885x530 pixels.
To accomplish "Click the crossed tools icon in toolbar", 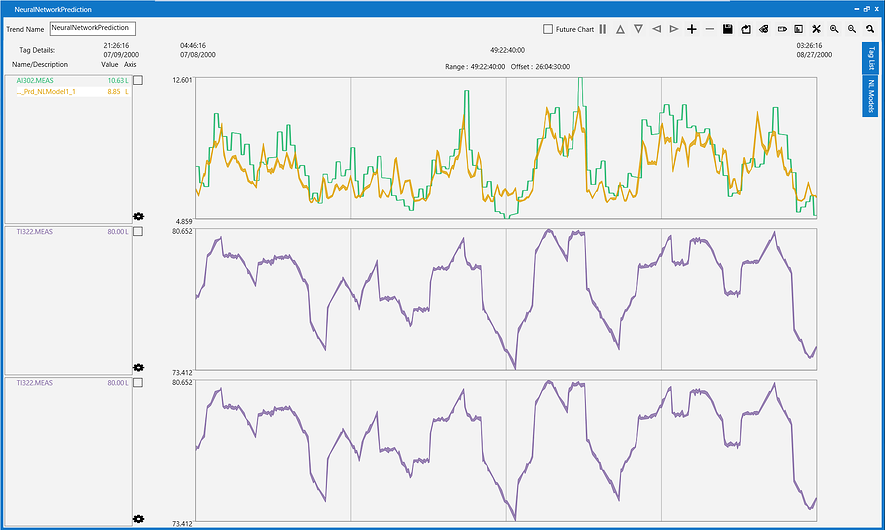I will click(x=816, y=29).
